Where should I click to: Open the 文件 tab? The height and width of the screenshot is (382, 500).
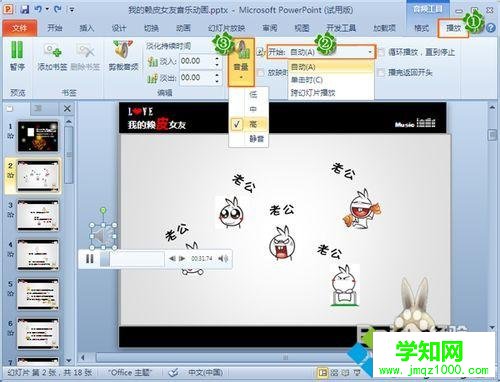(x=20, y=28)
